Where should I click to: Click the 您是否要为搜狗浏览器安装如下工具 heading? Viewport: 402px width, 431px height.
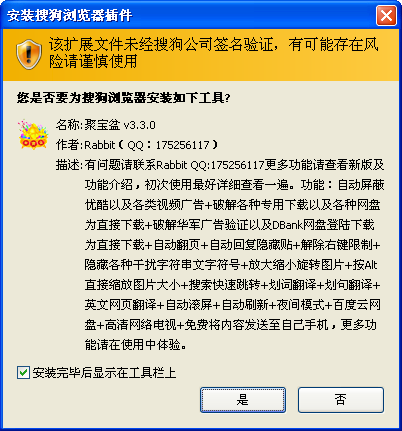(x=124, y=98)
